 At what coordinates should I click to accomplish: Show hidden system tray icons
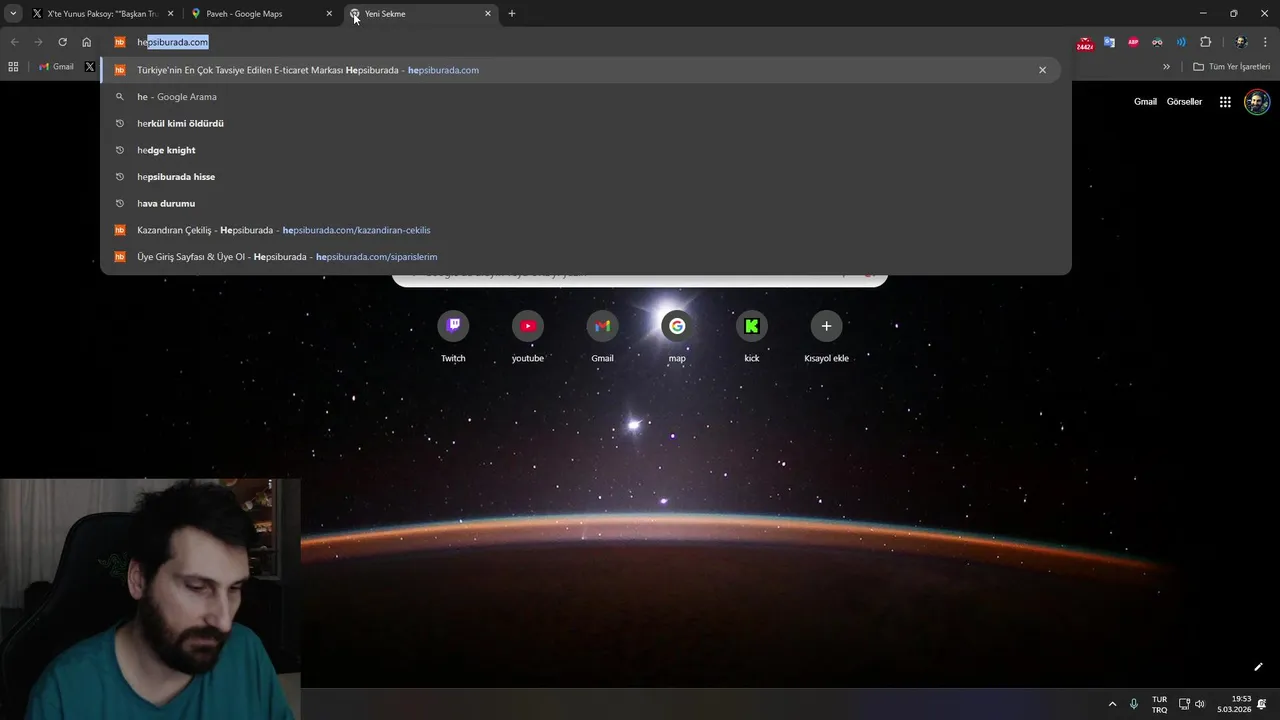pyautogui.click(x=1112, y=704)
